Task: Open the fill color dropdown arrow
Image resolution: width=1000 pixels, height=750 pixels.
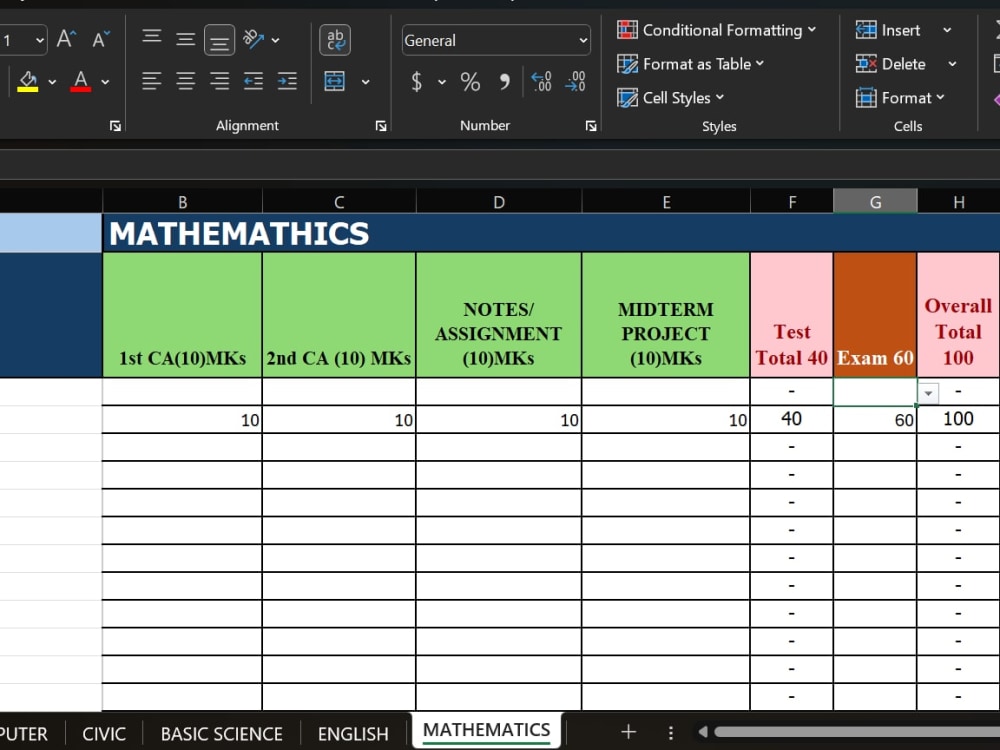Action: [x=52, y=82]
